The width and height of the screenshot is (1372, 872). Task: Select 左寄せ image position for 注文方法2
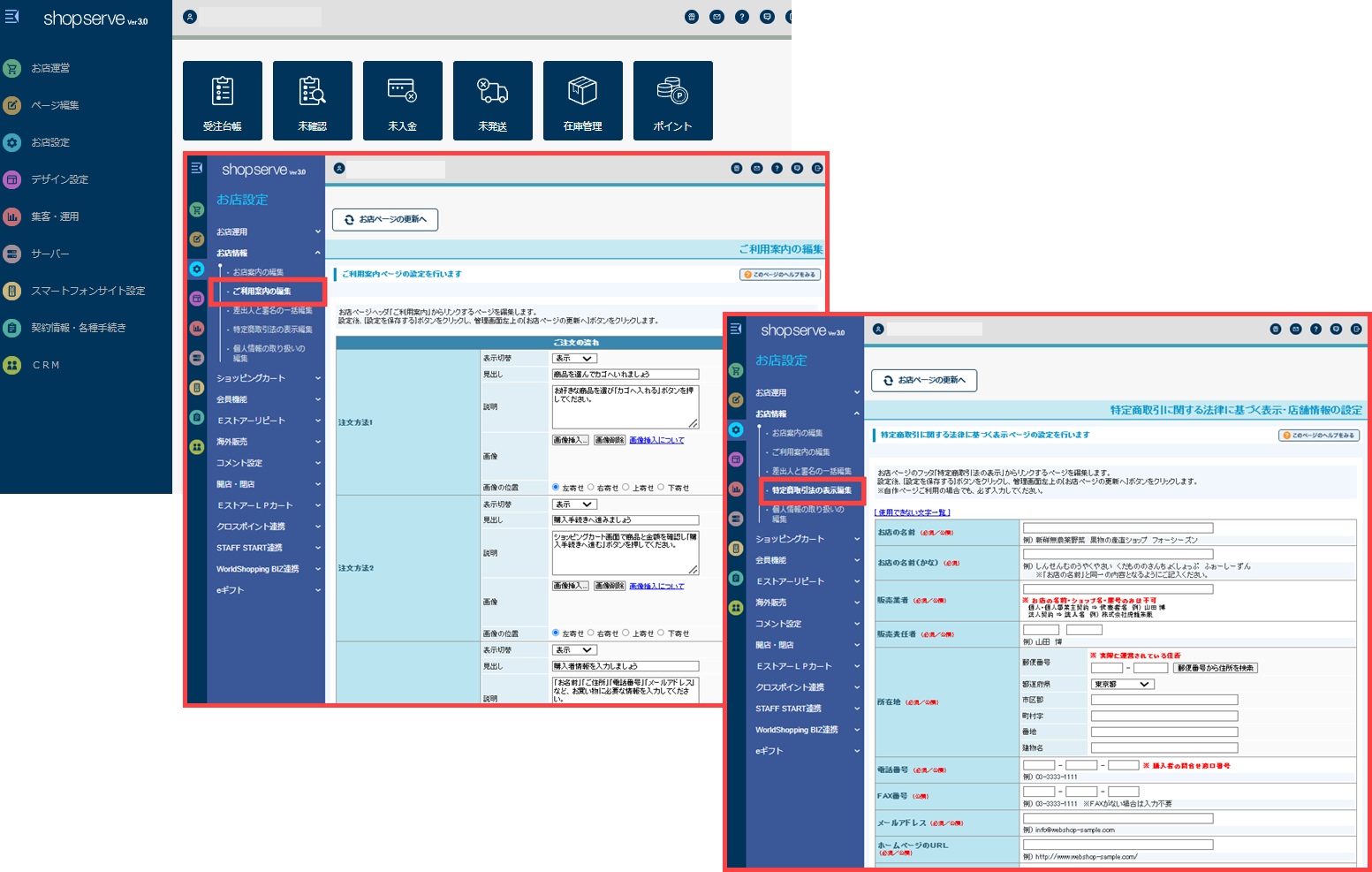(556, 633)
